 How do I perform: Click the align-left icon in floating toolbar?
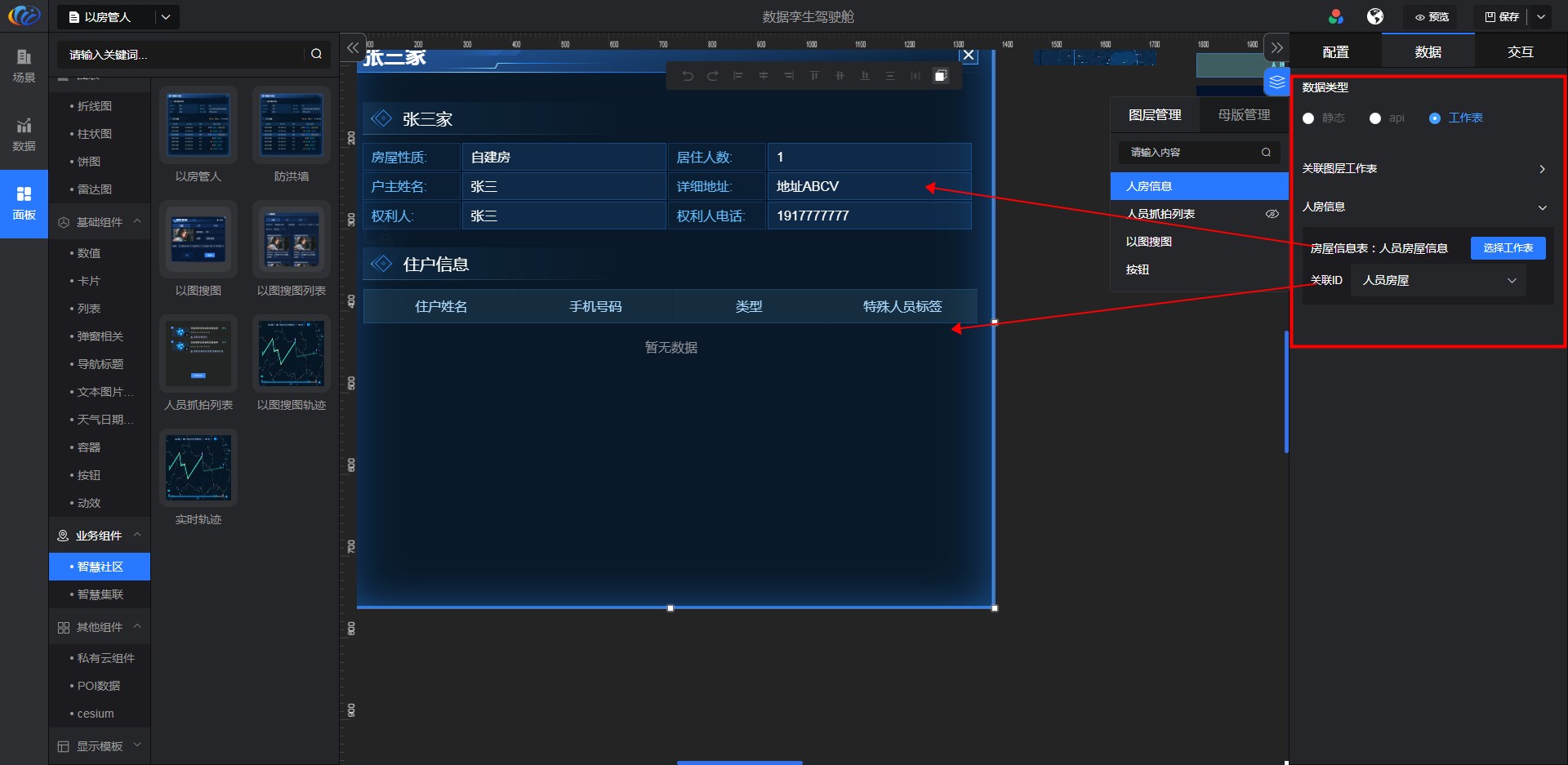coord(738,76)
